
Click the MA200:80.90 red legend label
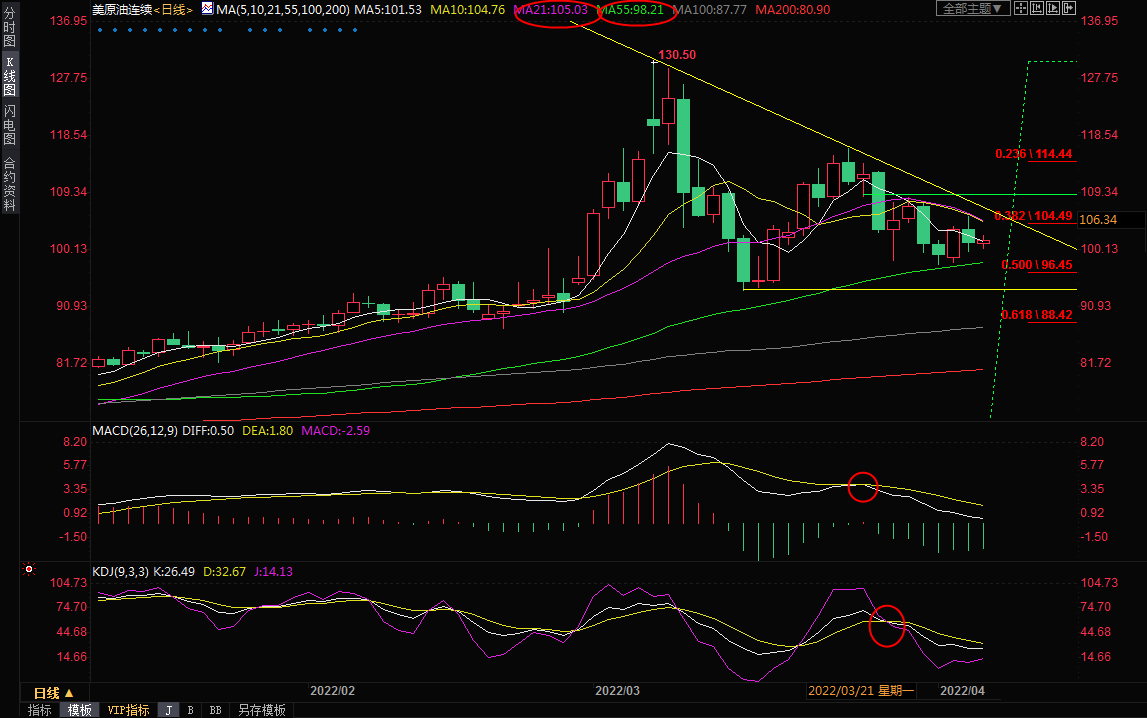[x=792, y=9]
